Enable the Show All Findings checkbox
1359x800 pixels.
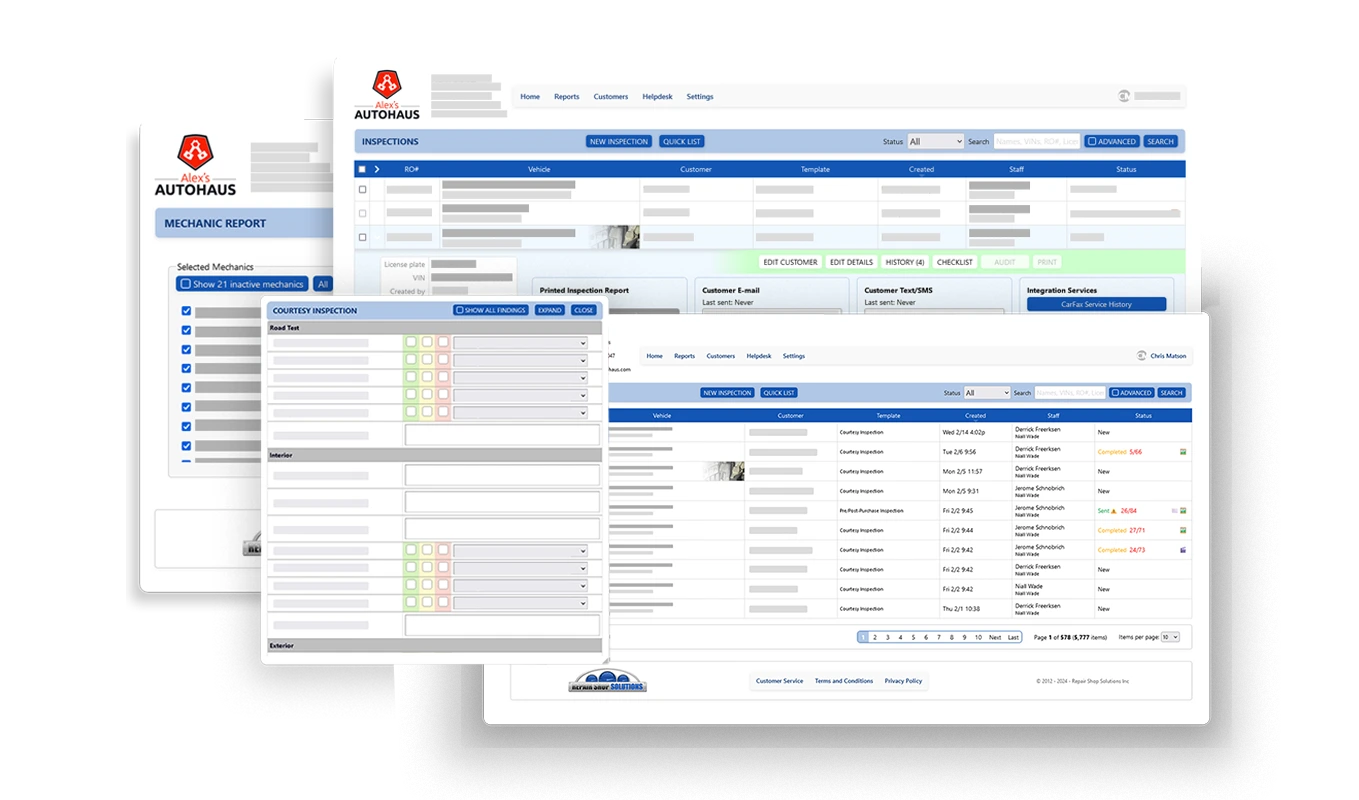(460, 310)
